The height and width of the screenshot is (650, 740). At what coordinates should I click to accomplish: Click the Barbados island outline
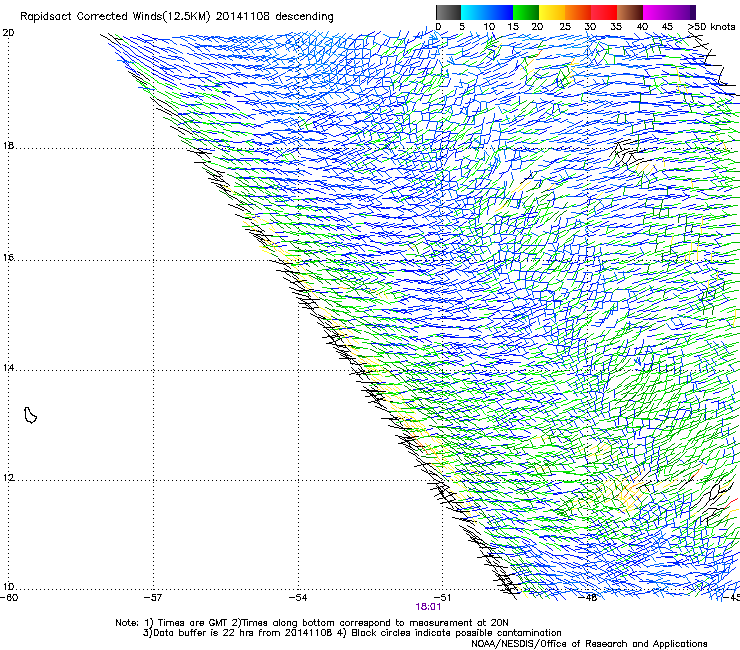tap(30, 415)
